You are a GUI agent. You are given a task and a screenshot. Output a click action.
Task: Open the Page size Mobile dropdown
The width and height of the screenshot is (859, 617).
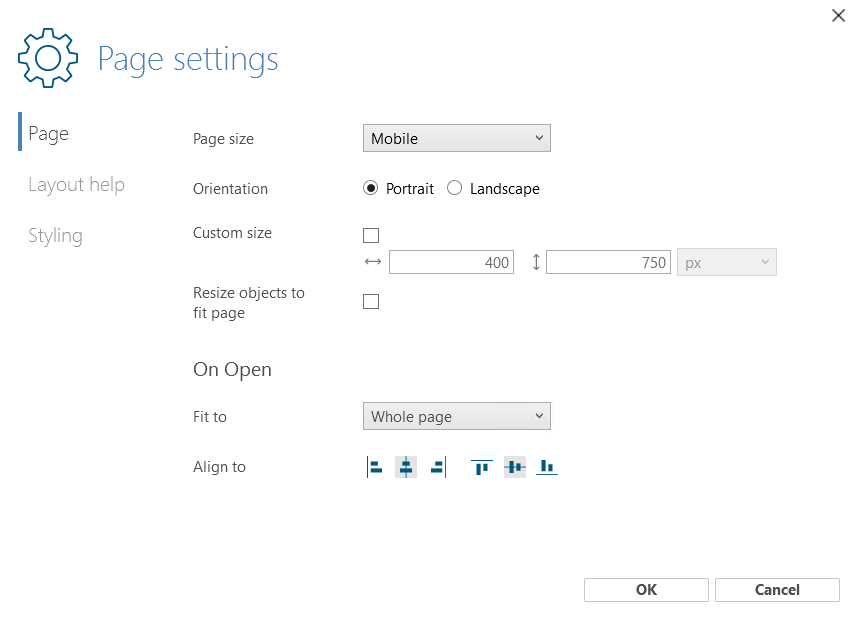tap(457, 138)
